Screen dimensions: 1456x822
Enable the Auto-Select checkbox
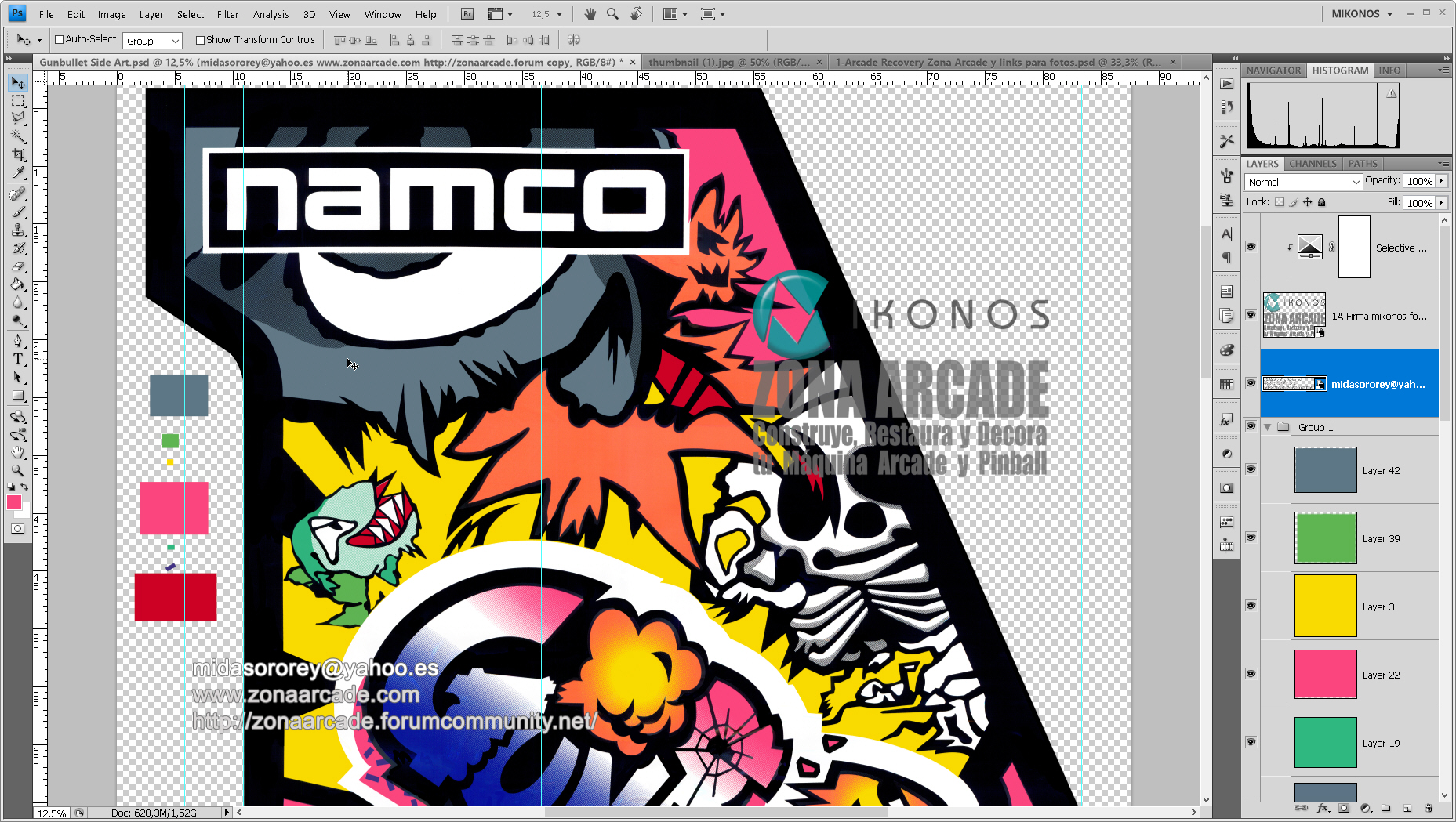tap(59, 40)
